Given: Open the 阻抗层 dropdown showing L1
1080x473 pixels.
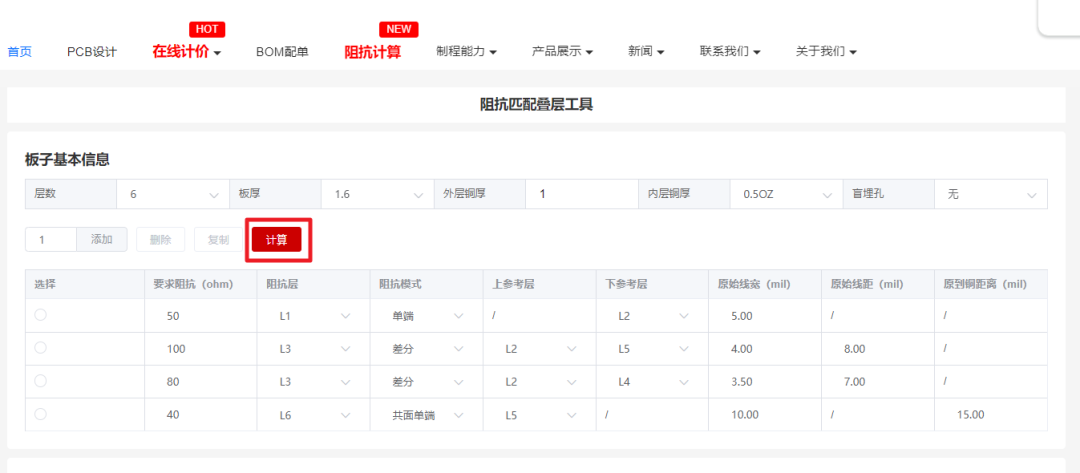Looking at the screenshot, I should [x=314, y=315].
